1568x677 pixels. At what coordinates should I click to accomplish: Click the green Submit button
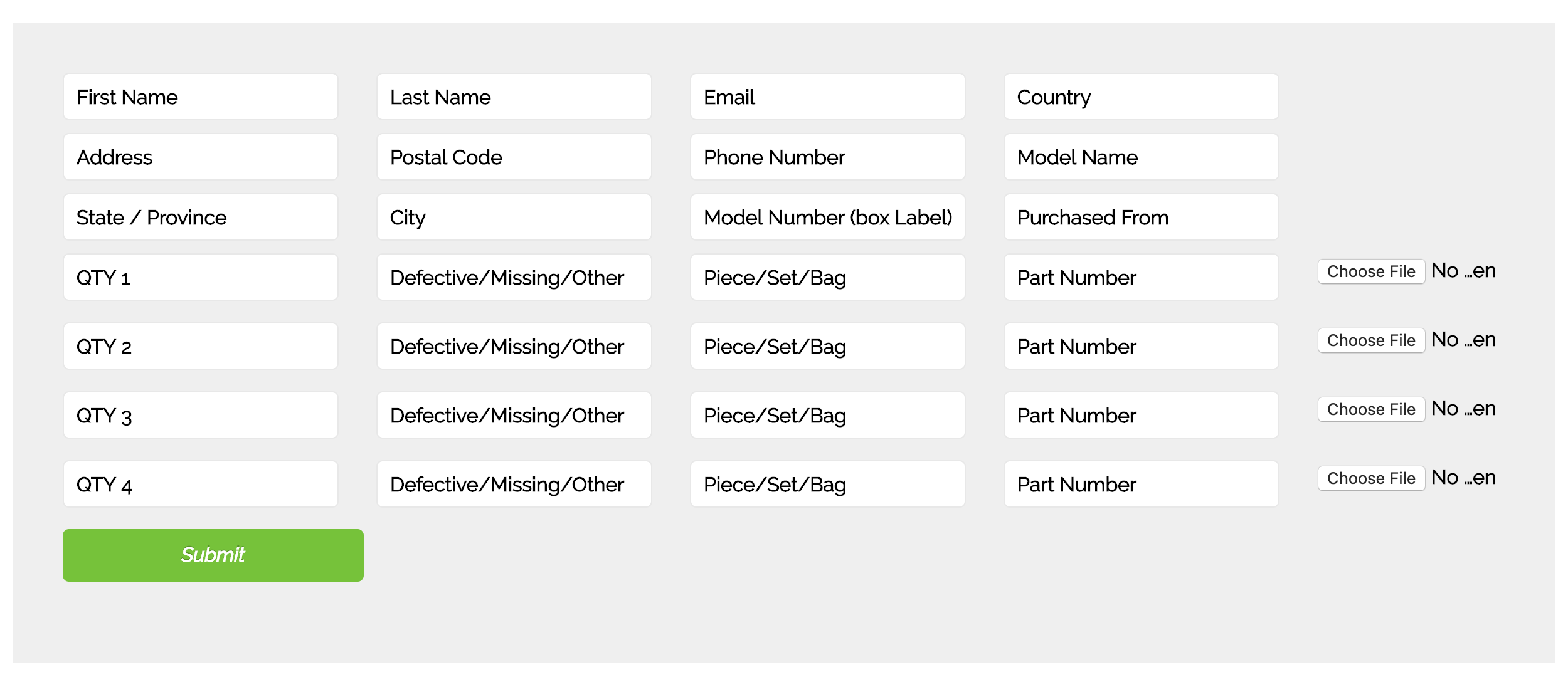tap(213, 555)
